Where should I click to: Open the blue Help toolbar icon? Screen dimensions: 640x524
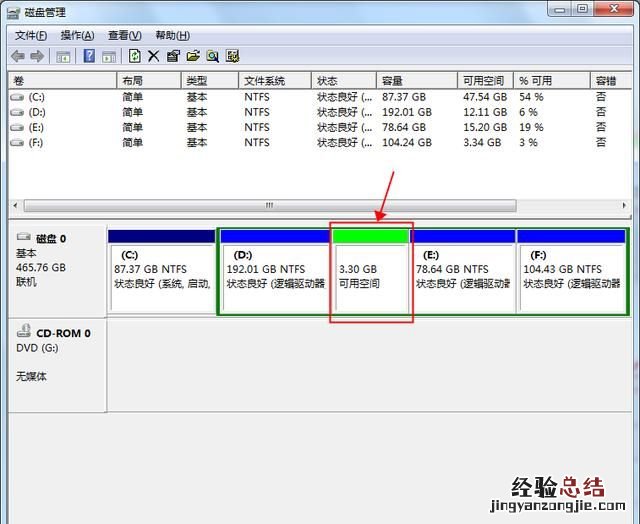(89, 56)
